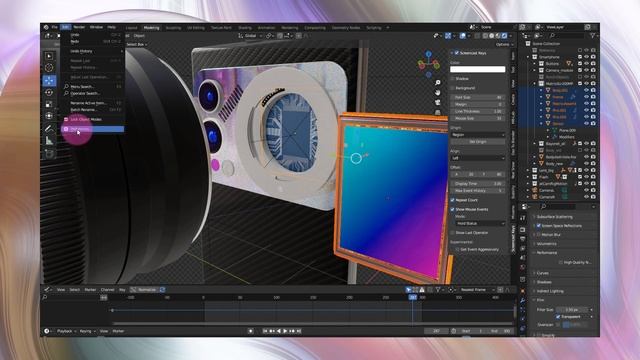640x360 pixels.
Task: Click the Normalize refresh icon in graph editor
Action: tap(162, 290)
